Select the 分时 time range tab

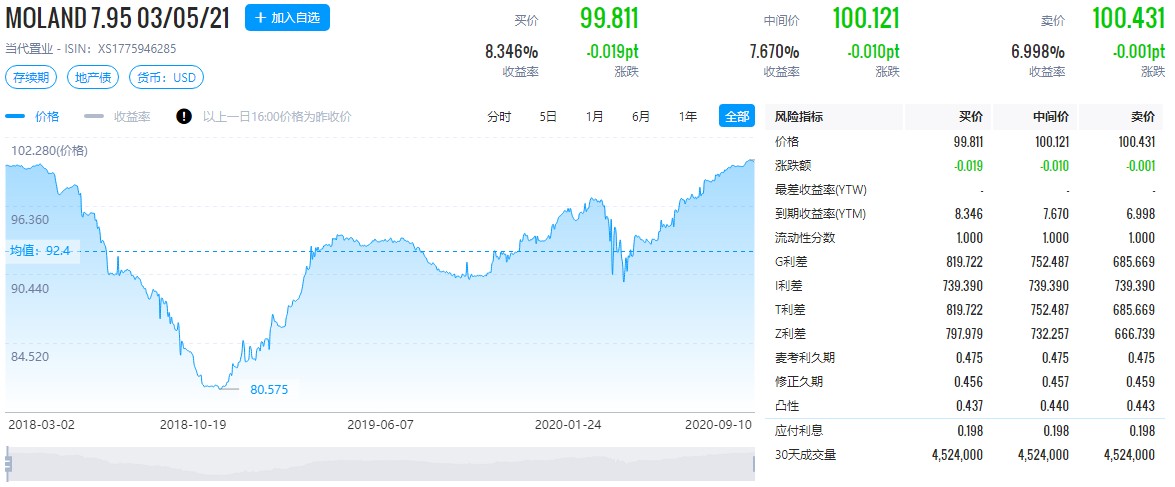click(x=499, y=116)
